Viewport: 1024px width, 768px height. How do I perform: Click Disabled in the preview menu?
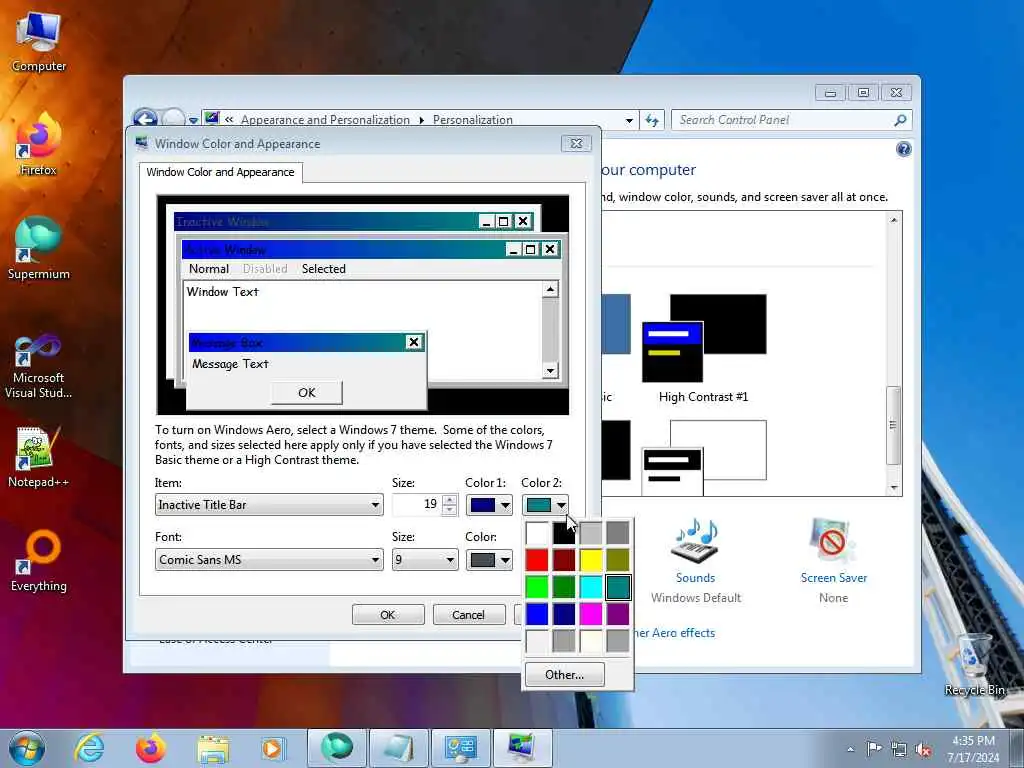[x=265, y=268]
